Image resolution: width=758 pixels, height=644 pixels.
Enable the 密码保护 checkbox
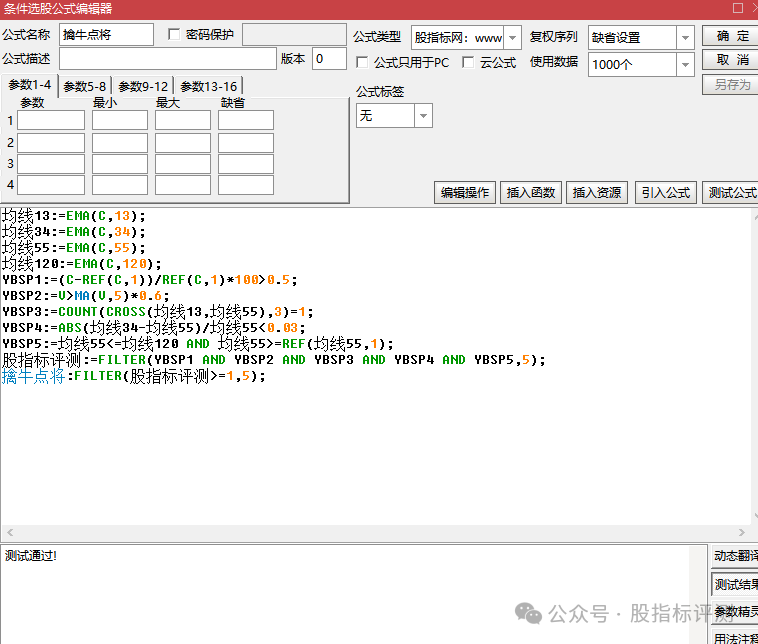[175, 35]
